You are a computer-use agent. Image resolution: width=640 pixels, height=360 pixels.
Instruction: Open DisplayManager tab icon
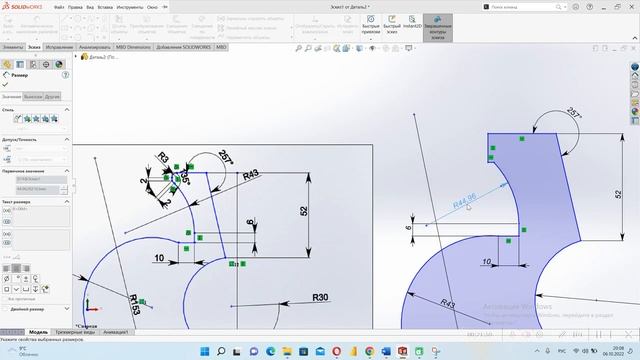point(59,64)
